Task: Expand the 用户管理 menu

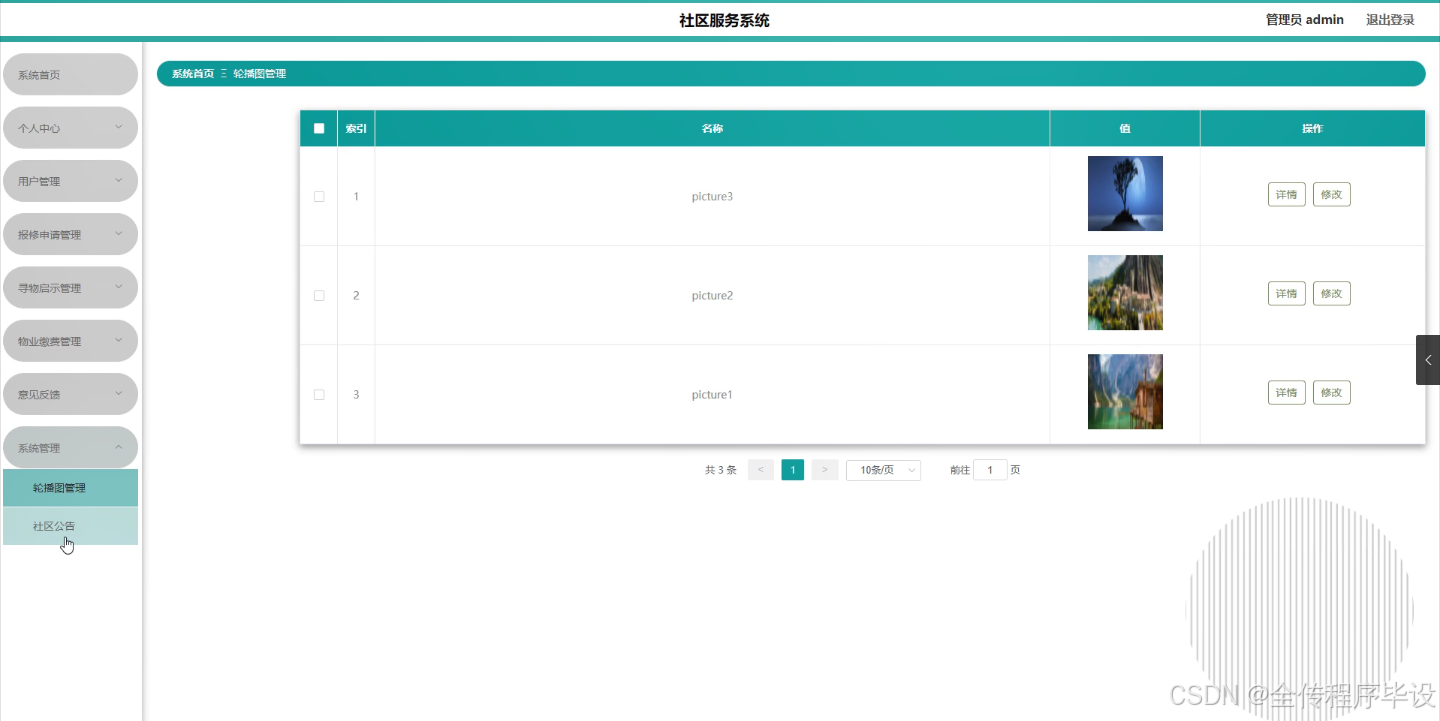Action: tap(70, 180)
